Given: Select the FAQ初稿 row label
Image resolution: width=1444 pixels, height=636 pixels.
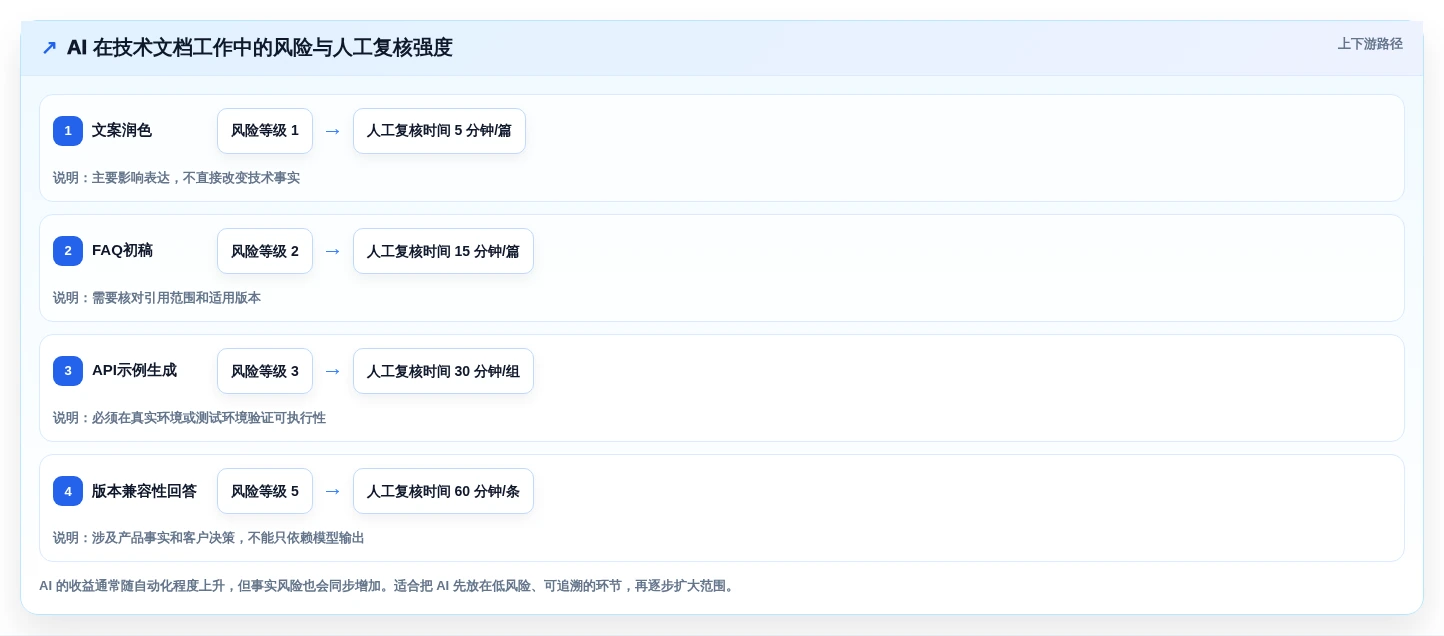Looking at the screenshot, I should pyautogui.click(x=122, y=251).
